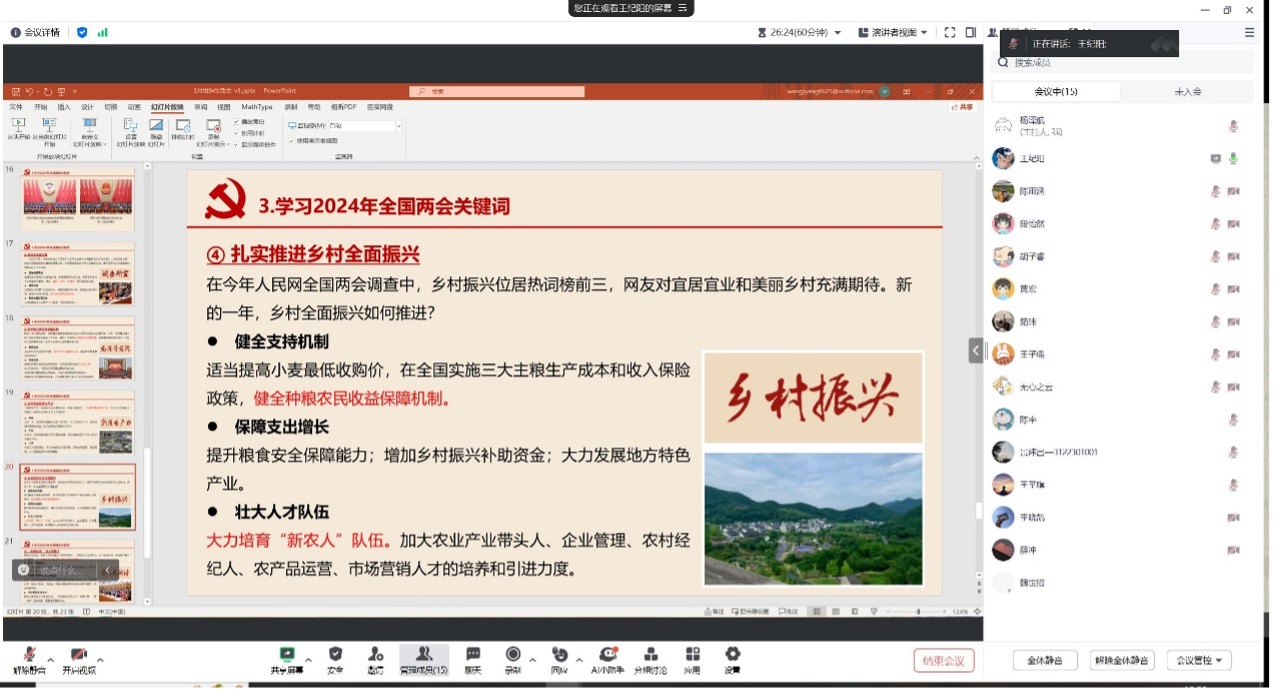Screen dimensions: 1274x690
Task: Select the 会议中(15) tab
Action: point(1055,92)
